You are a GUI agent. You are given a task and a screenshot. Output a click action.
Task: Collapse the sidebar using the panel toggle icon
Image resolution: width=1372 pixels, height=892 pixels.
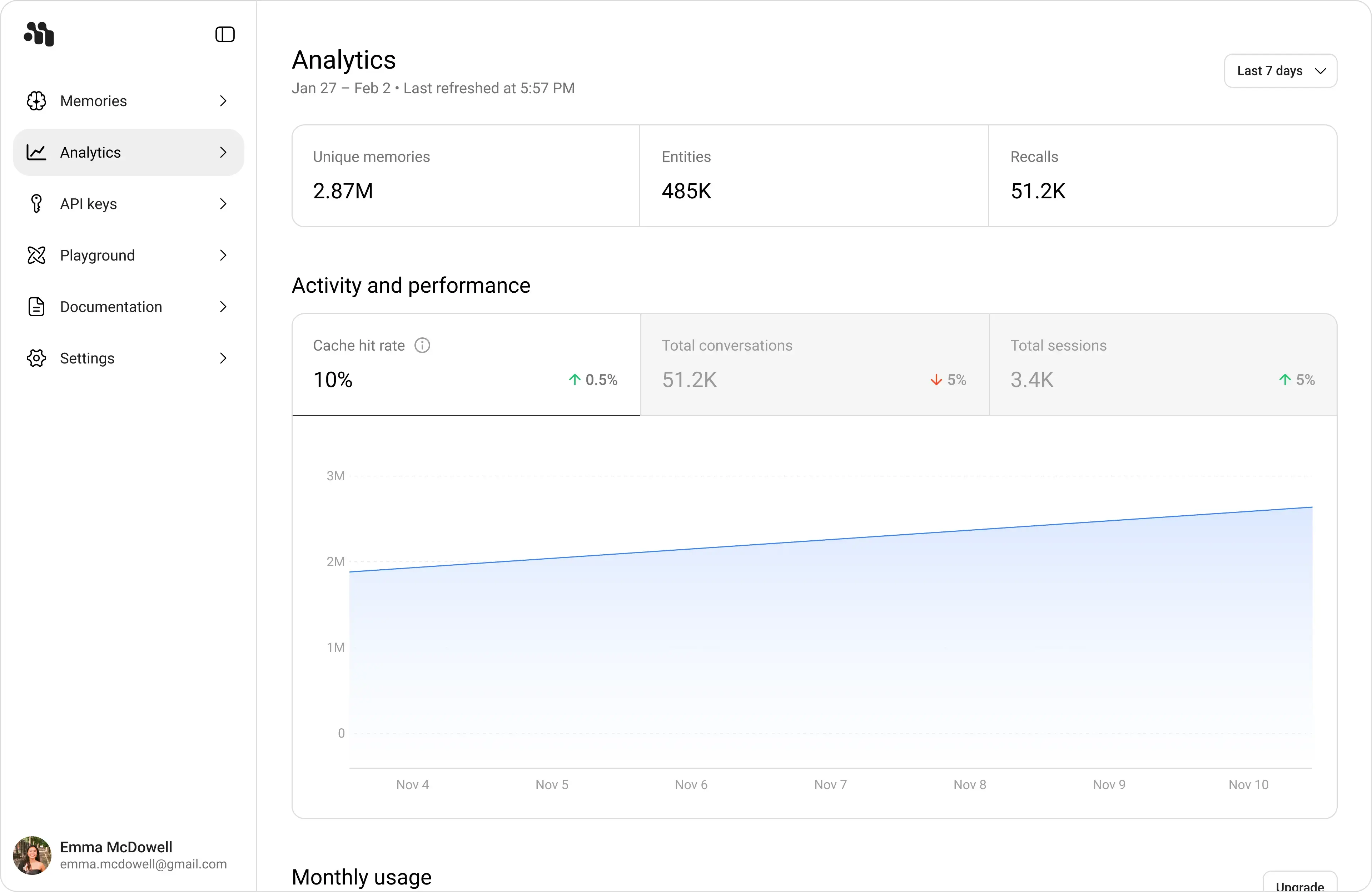(224, 34)
